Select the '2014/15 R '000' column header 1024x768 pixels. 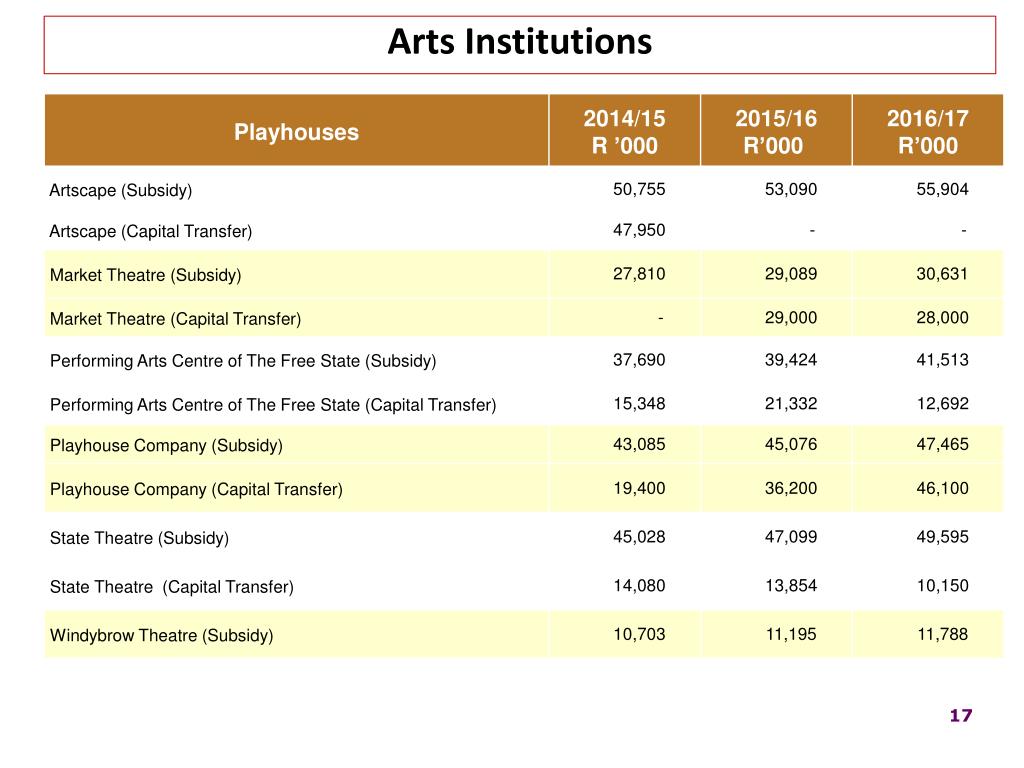coord(624,132)
